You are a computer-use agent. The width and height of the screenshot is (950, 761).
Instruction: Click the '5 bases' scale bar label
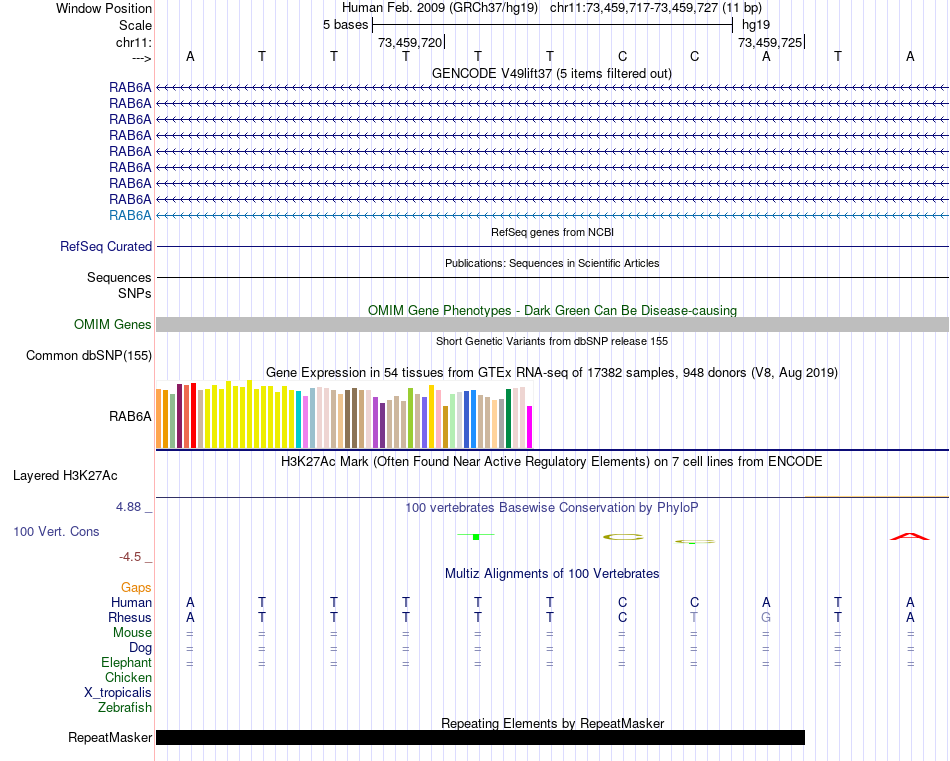tap(345, 25)
